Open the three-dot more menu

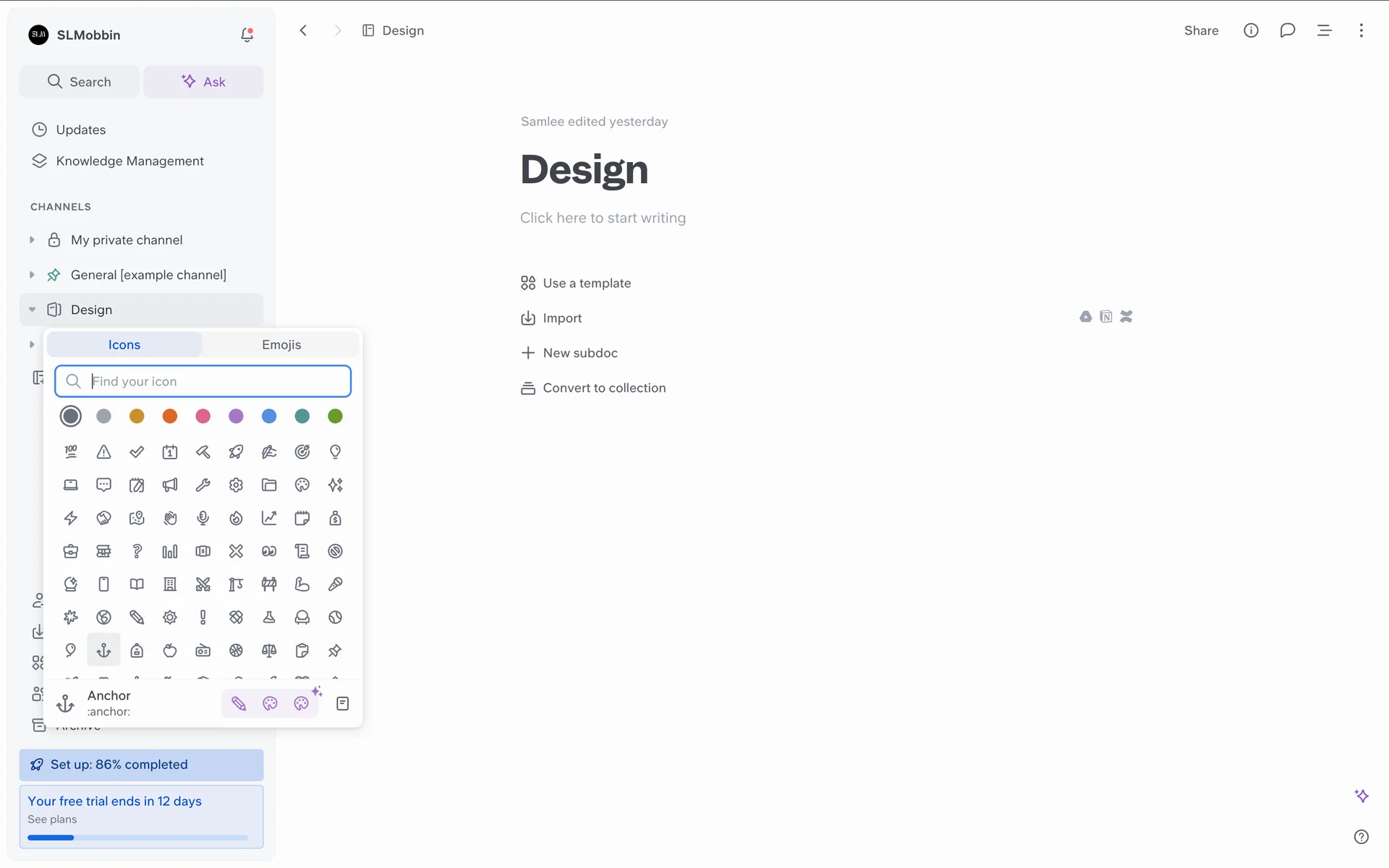point(1361,30)
